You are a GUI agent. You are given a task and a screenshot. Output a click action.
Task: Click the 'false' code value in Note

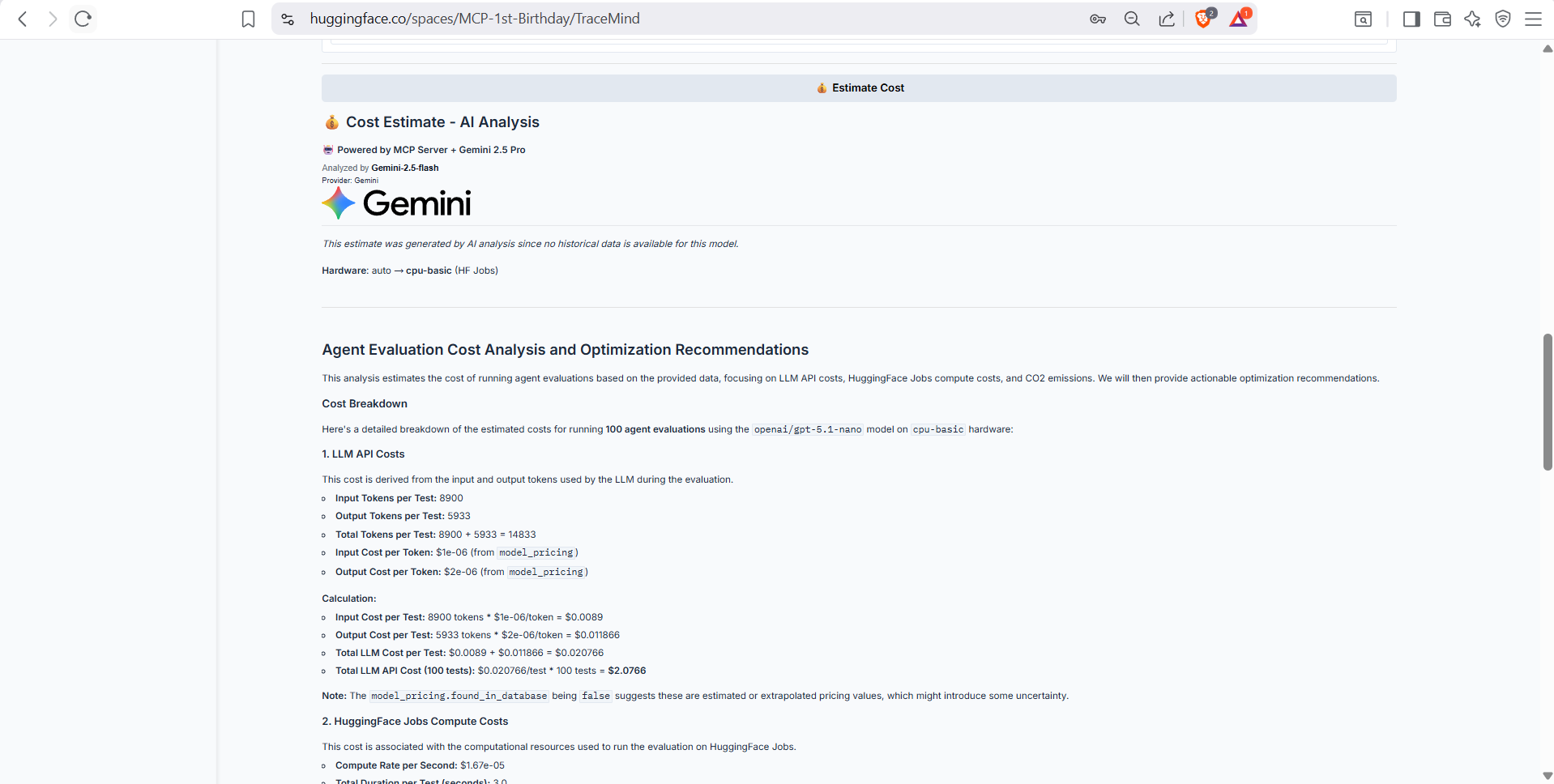[596, 696]
